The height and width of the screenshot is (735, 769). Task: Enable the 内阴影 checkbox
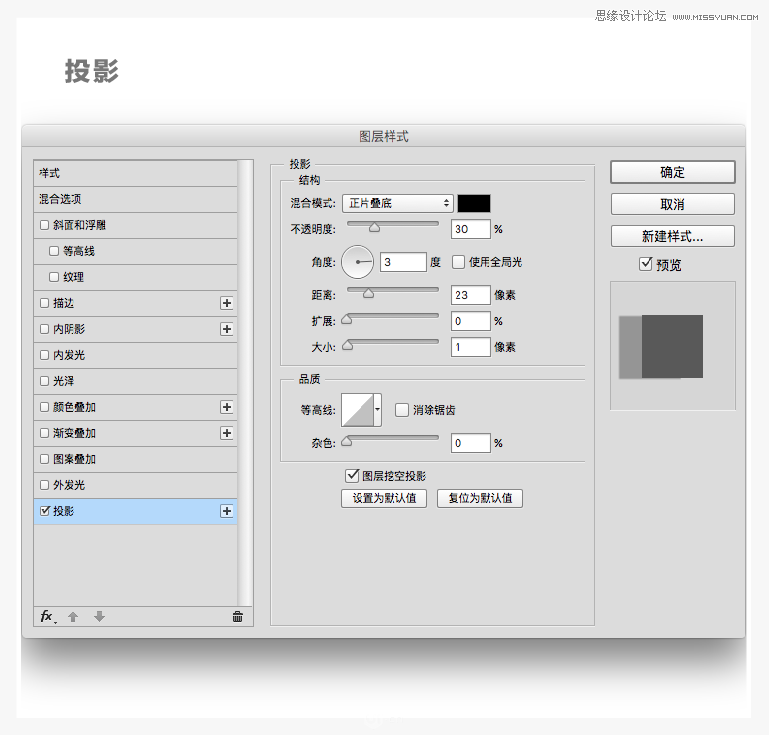pyautogui.click(x=45, y=329)
